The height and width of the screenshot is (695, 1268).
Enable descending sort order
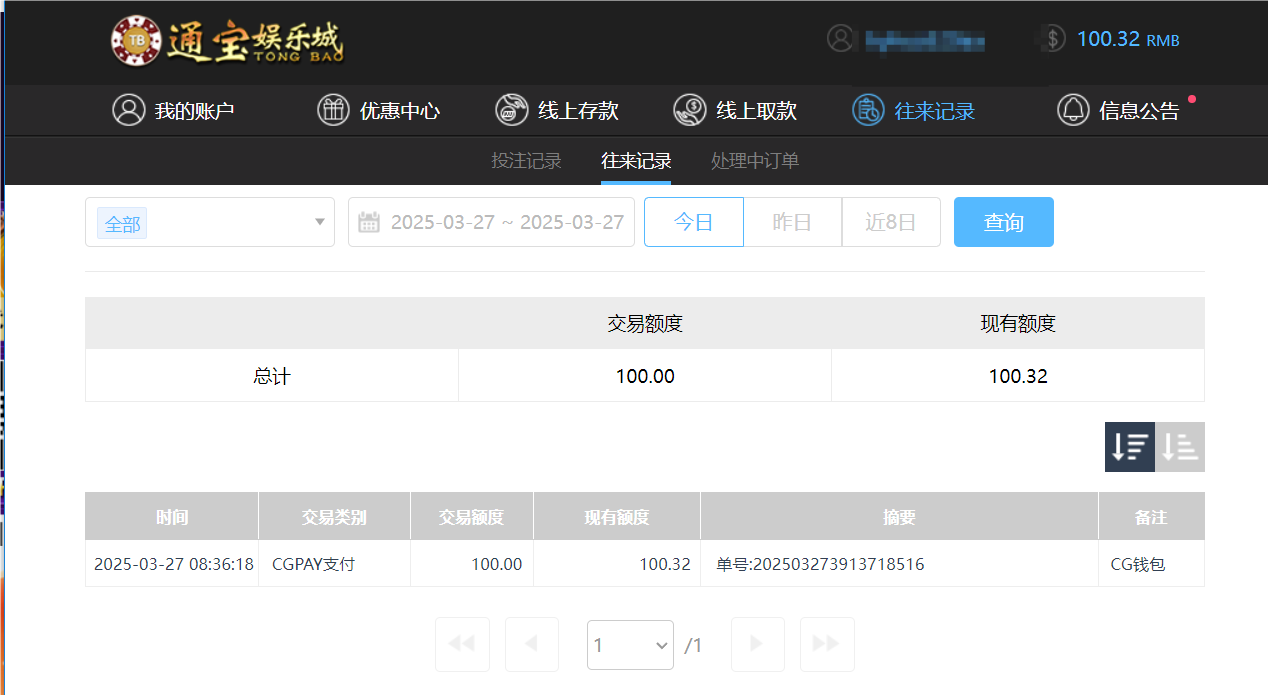(1130, 446)
